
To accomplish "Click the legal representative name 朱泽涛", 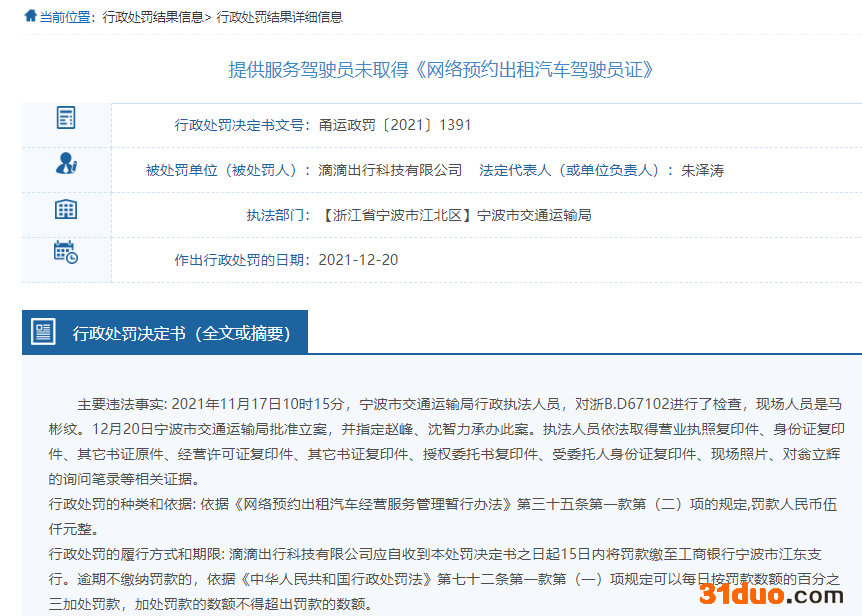I will pos(702,170).
